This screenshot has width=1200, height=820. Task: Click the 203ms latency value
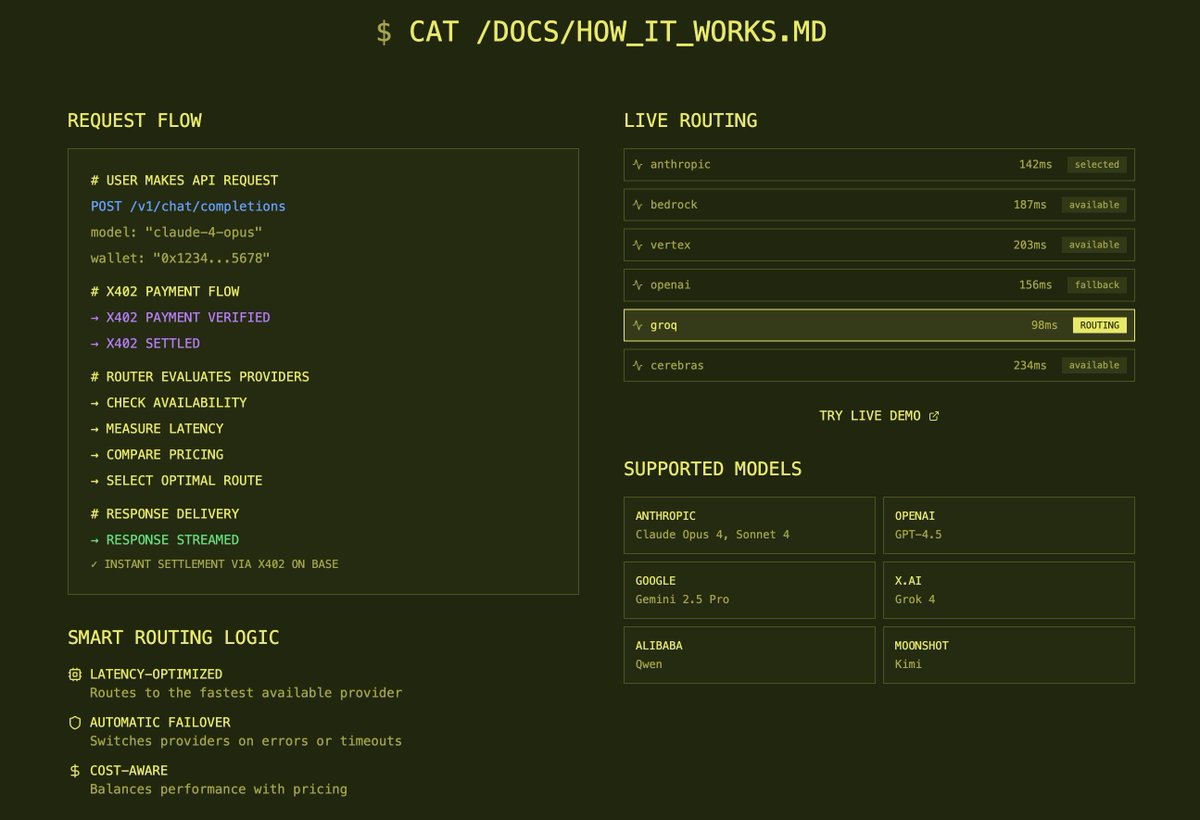pyautogui.click(x=1029, y=245)
